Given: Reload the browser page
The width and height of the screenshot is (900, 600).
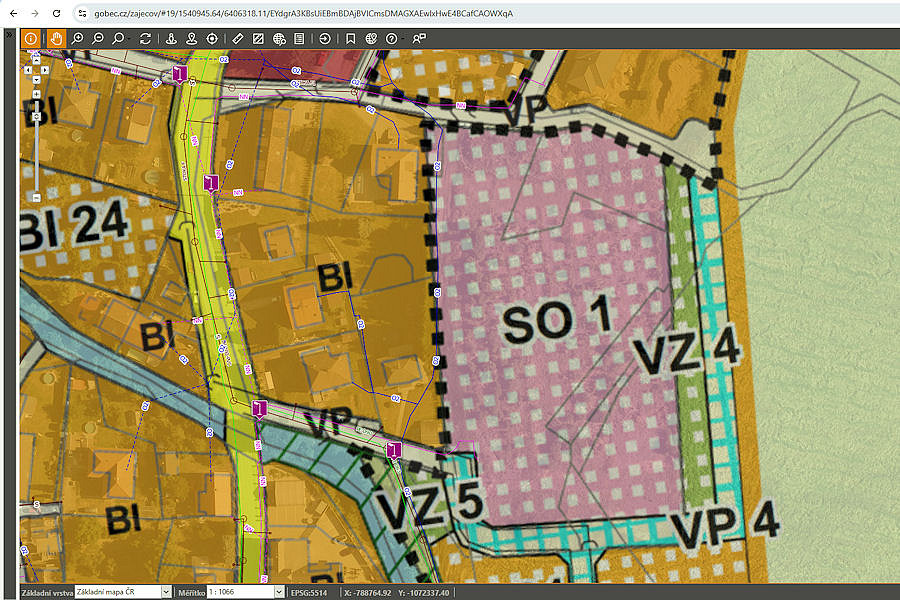Looking at the screenshot, I should (x=56, y=13).
